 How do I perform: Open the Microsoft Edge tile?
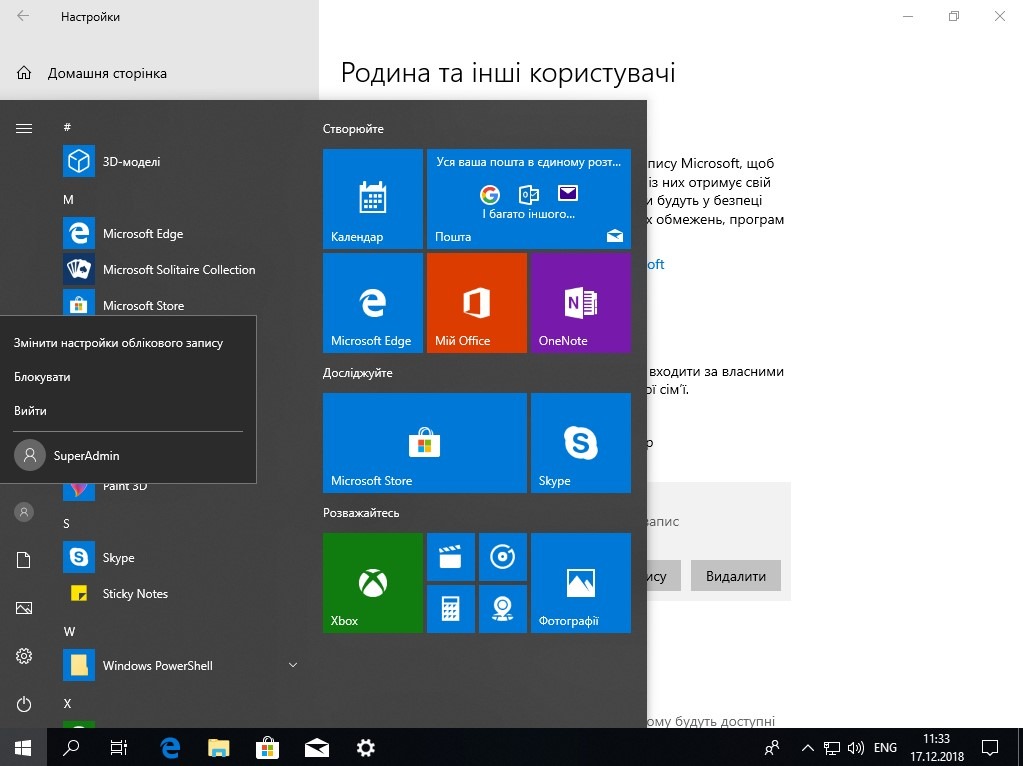point(373,303)
